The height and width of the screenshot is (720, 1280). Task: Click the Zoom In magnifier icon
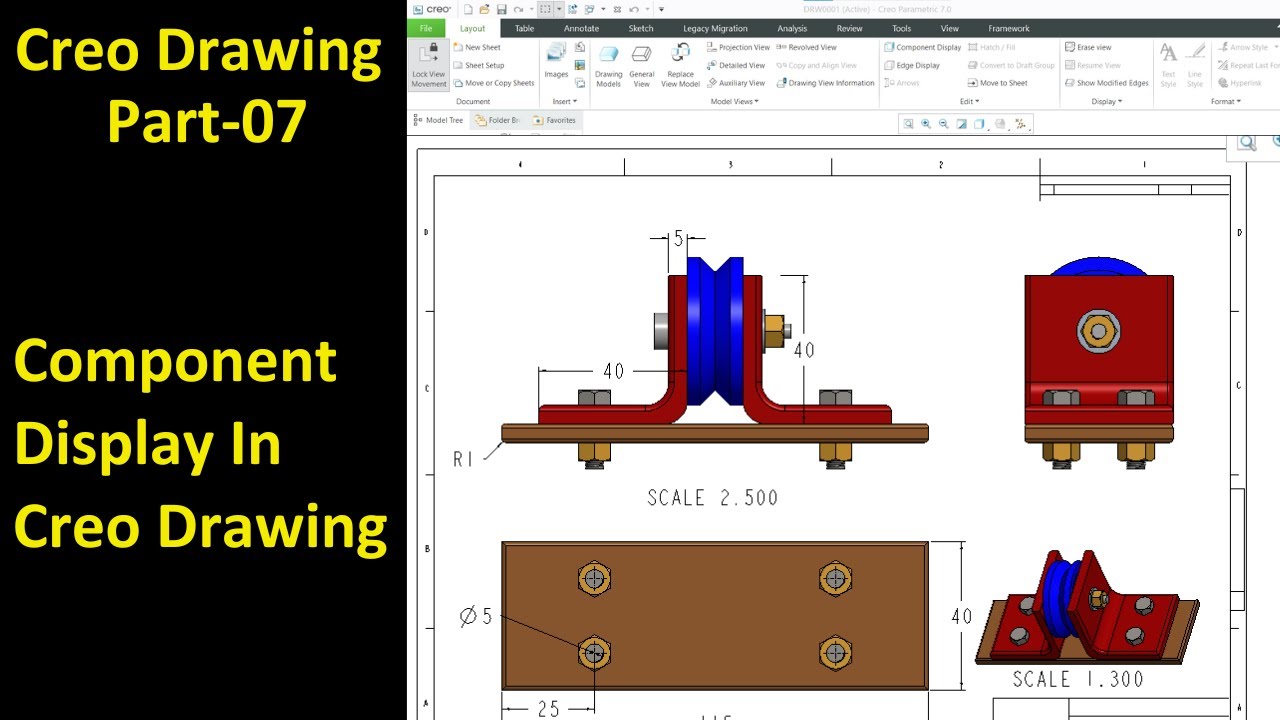[926, 124]
